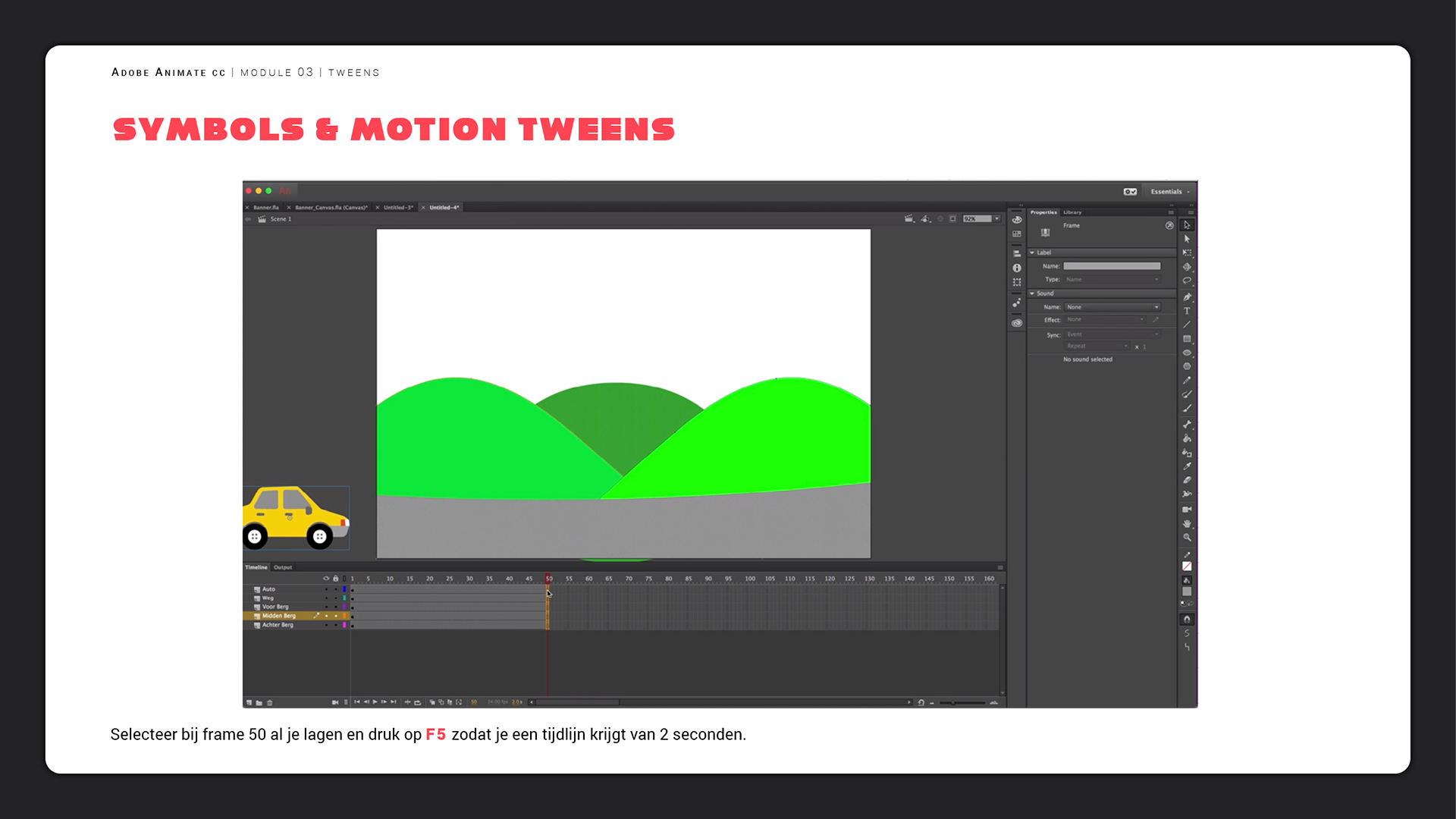Viewport: 1456px width, 819px height.
Task: Select the Hand tool
Action: point(1187,524)
